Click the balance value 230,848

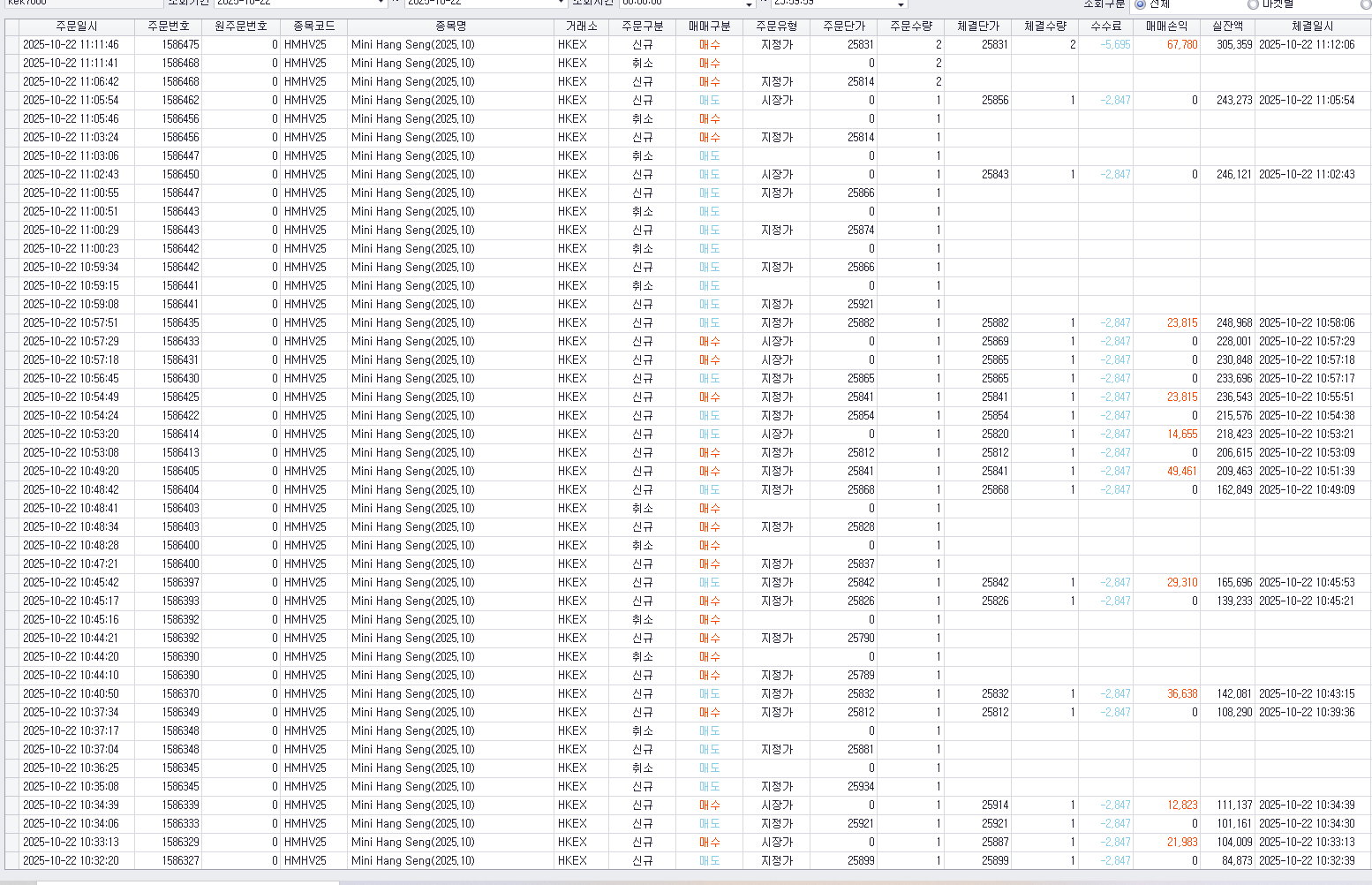click(1234, 359)
